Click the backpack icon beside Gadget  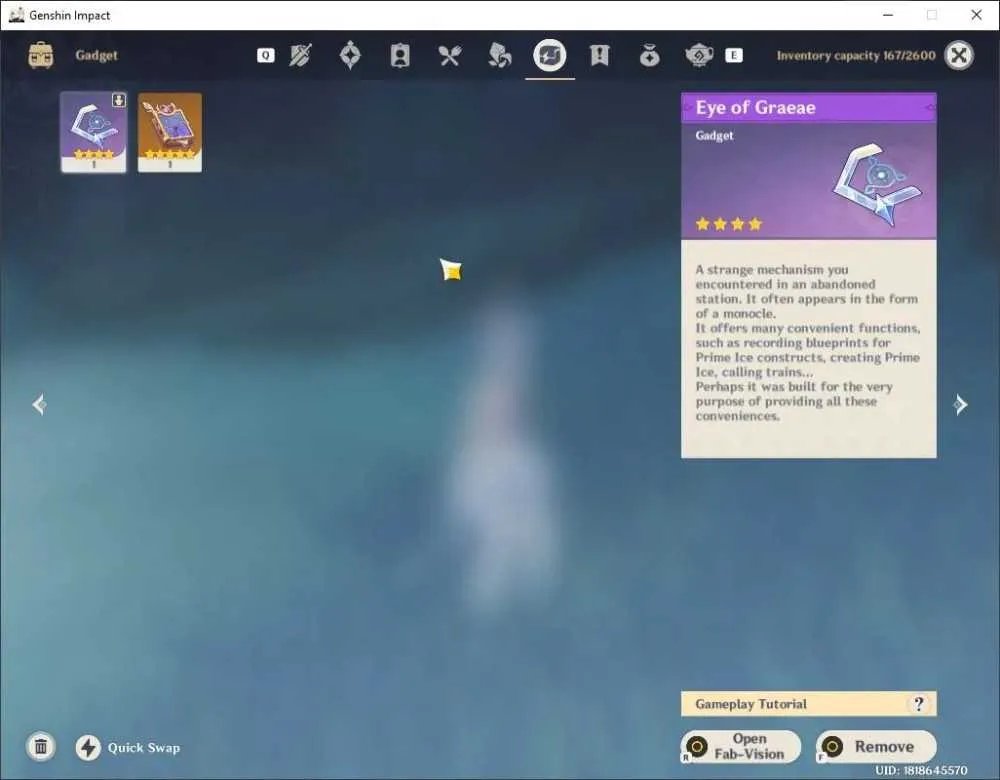[x=41, y=55]
